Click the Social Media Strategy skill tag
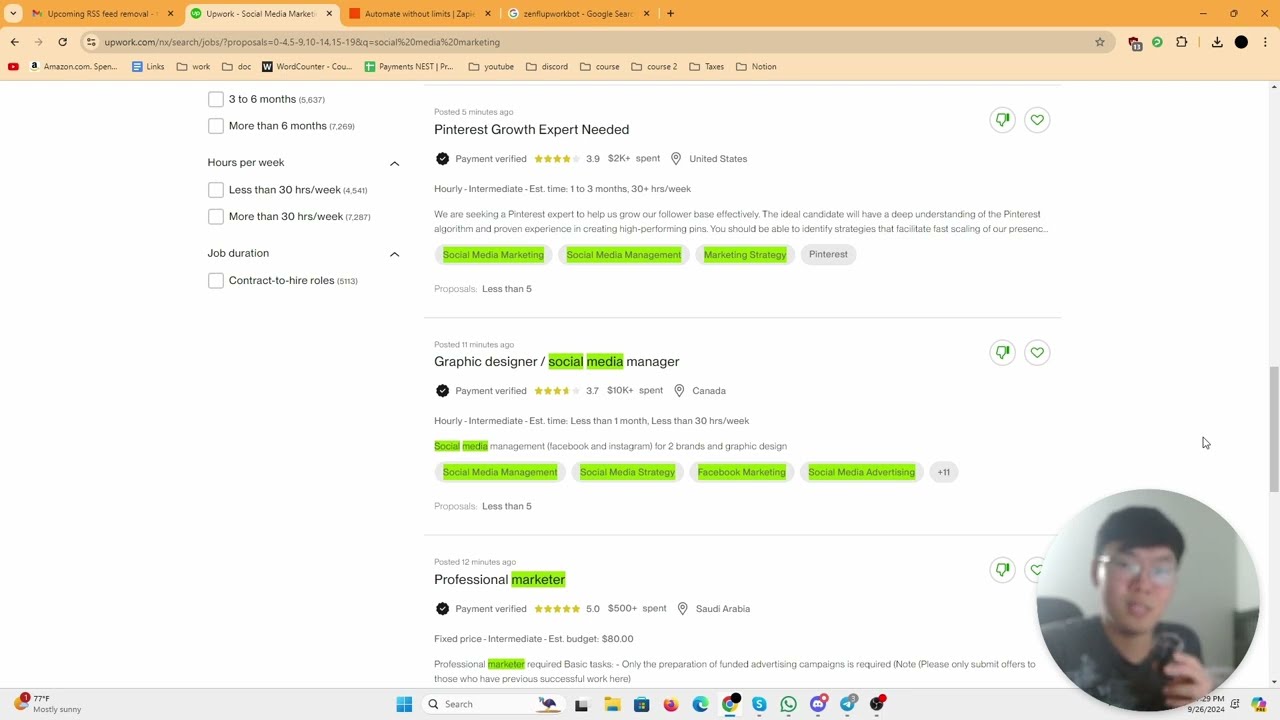Screen dimensions: 1280x720 coord(627,472)
